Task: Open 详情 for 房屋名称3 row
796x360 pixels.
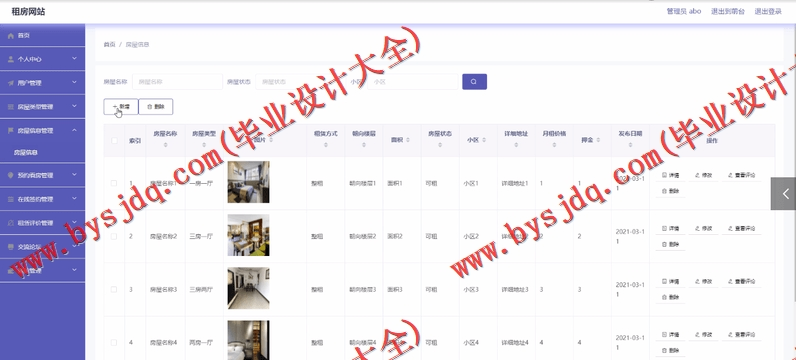Action: [x=671, y=281]
